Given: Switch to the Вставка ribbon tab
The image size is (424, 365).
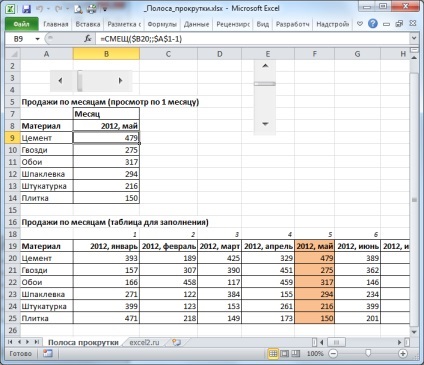Looking at the screenshot, I should coord(88,24).
